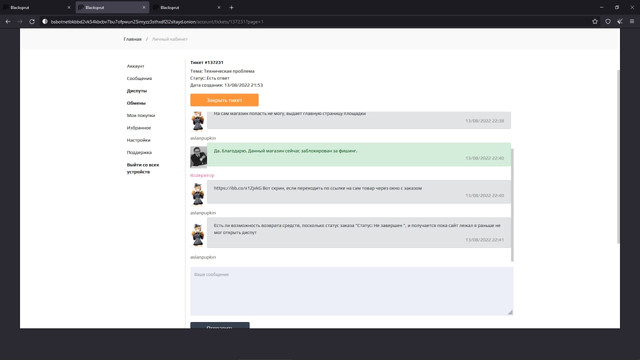Viewport: 640px width, 360px height.
Task: Open Настройки in the sidebar
Action: pyautogui.click(x=138, y=140)
